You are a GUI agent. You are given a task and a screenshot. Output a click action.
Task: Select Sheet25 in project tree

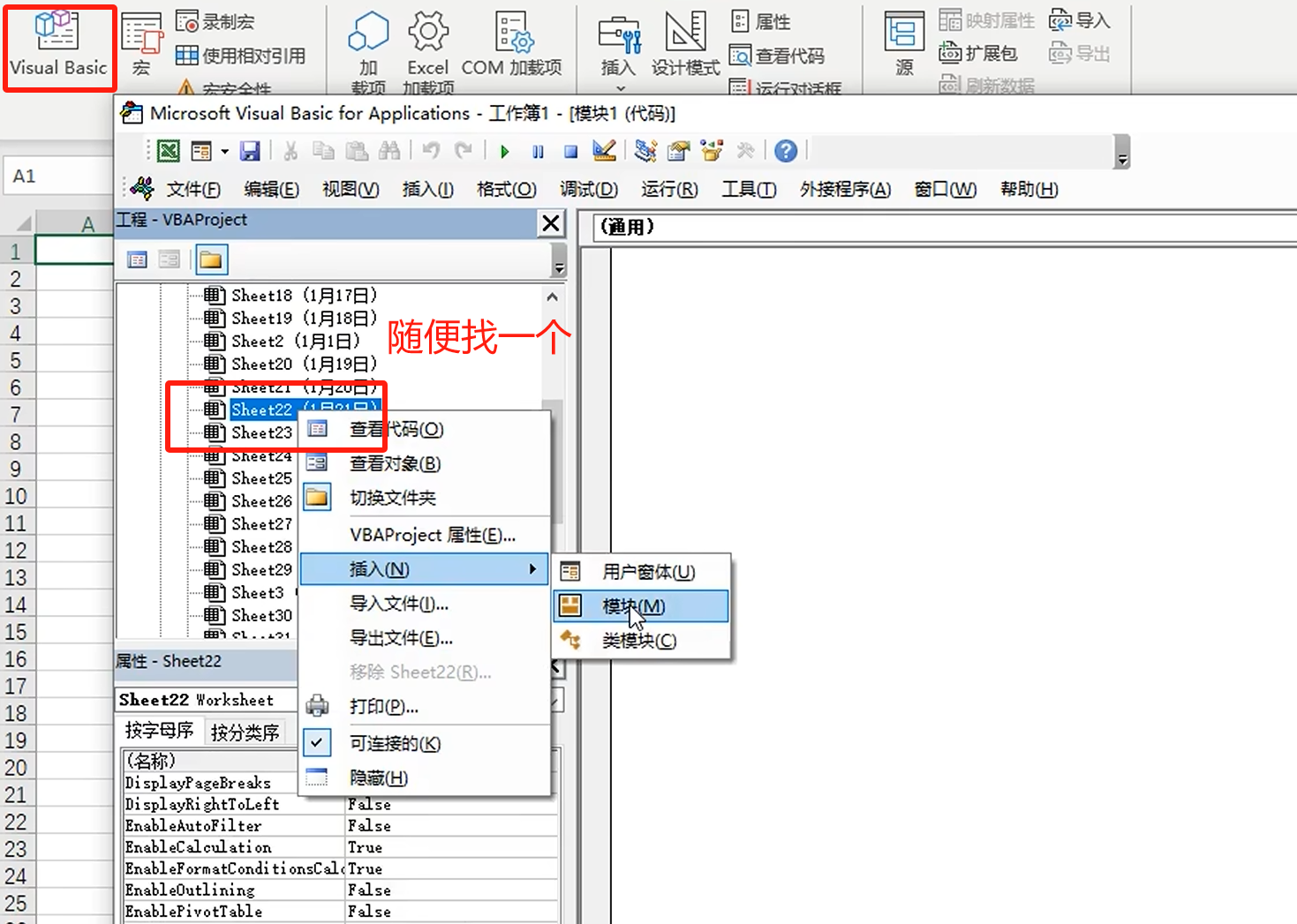tap(248, 478)
